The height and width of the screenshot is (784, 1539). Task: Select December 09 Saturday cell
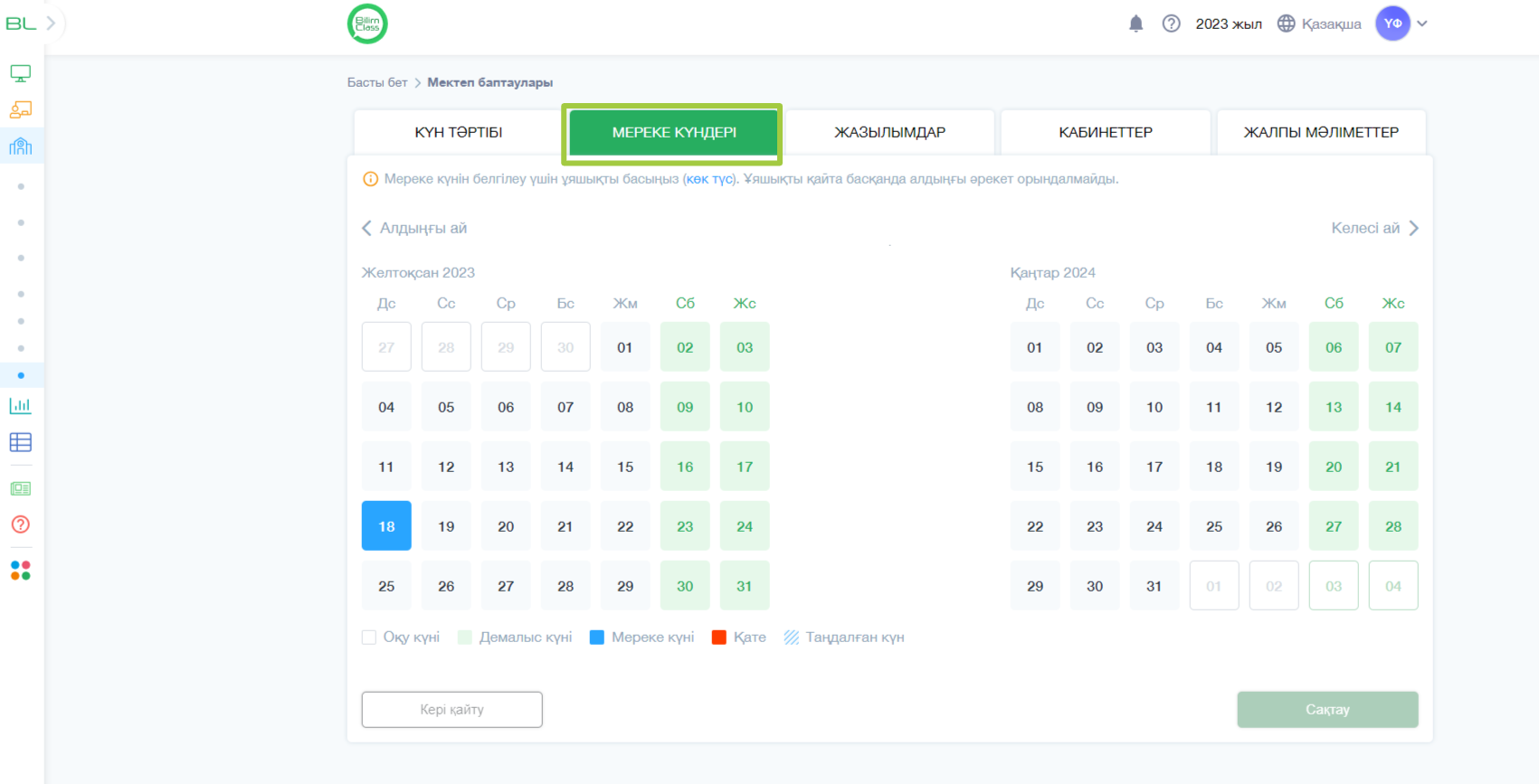685,407
